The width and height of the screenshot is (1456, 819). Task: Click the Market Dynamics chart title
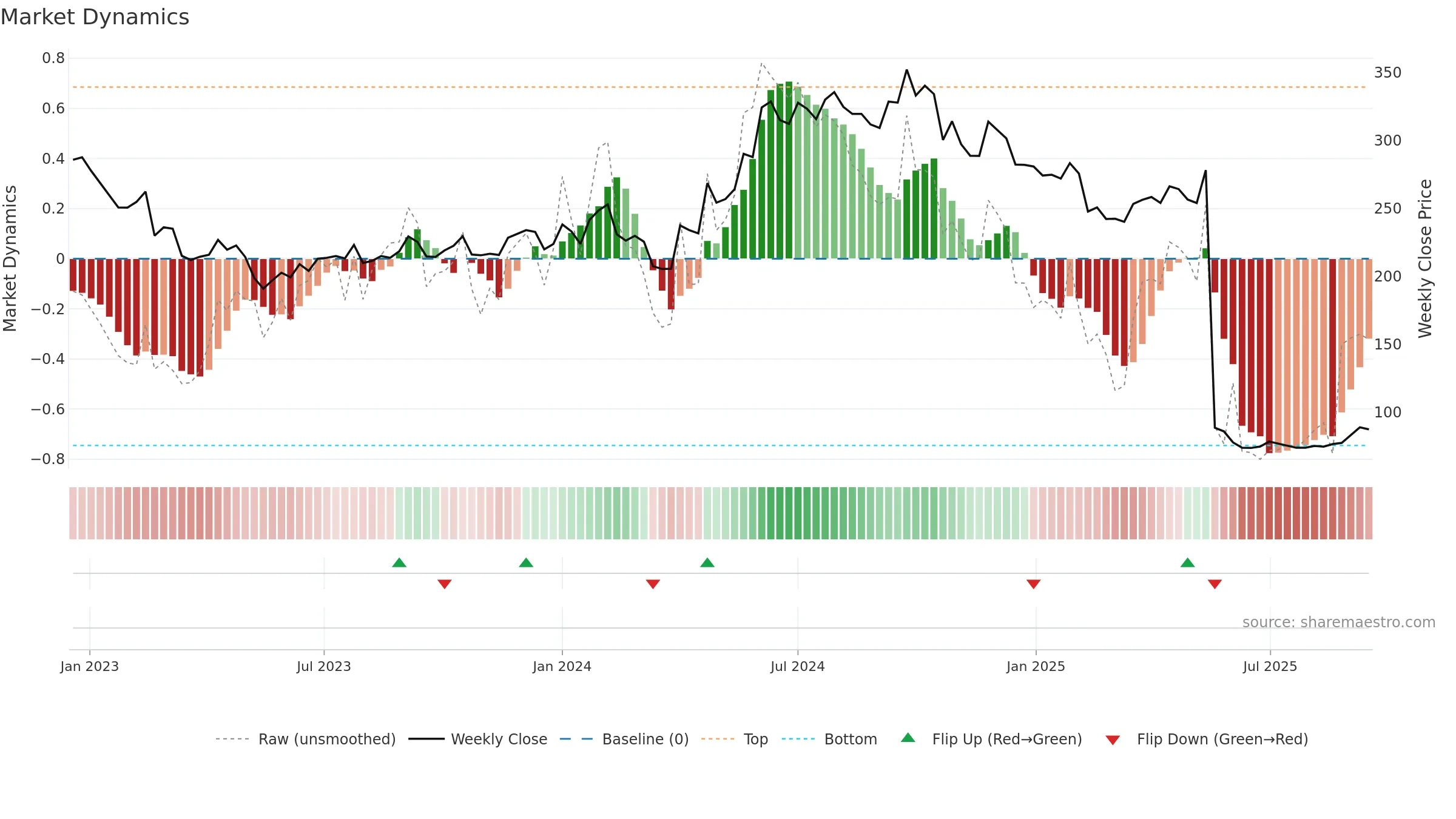pos(95,17)
